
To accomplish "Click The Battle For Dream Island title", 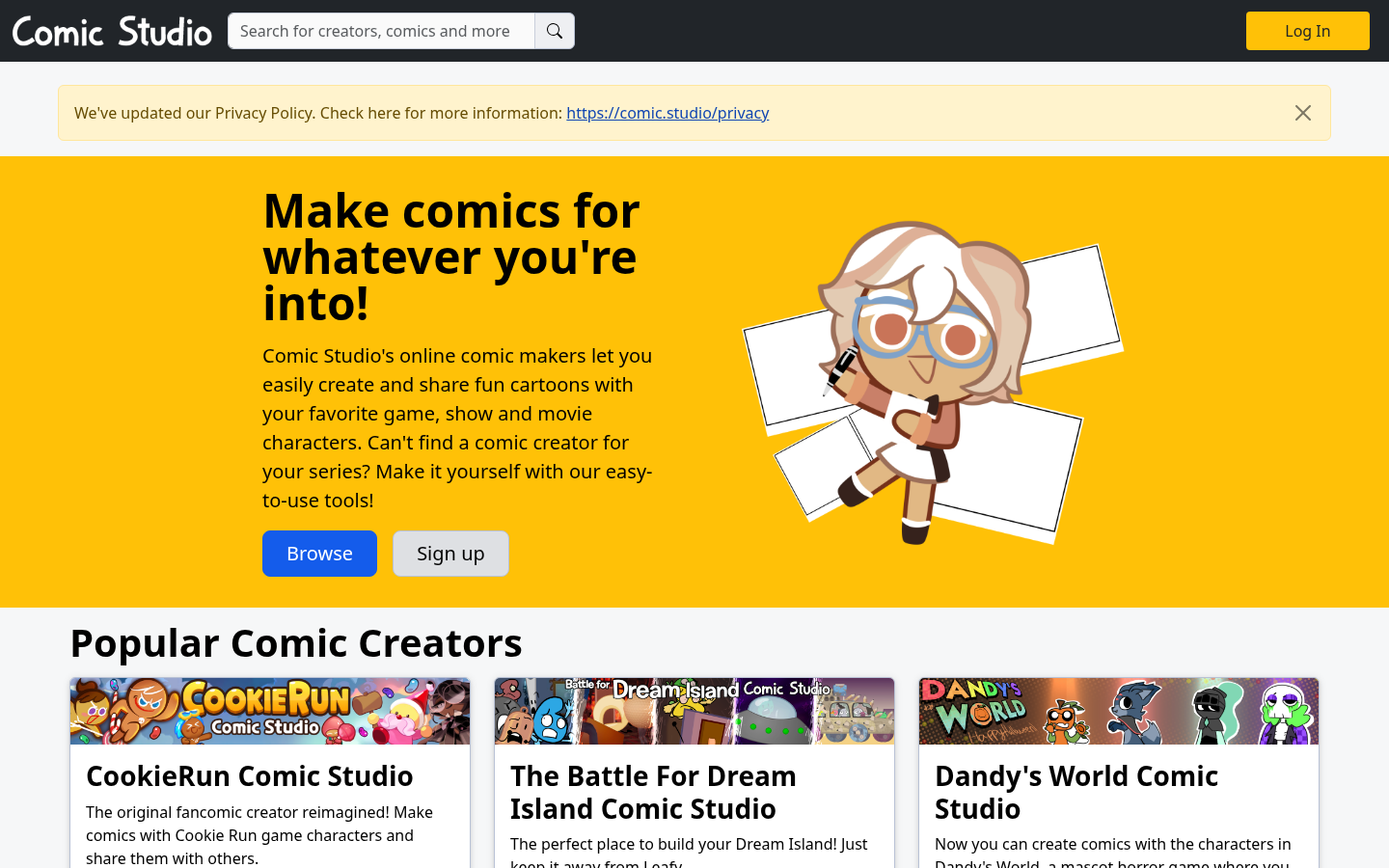I will click(x=653, y=792).
